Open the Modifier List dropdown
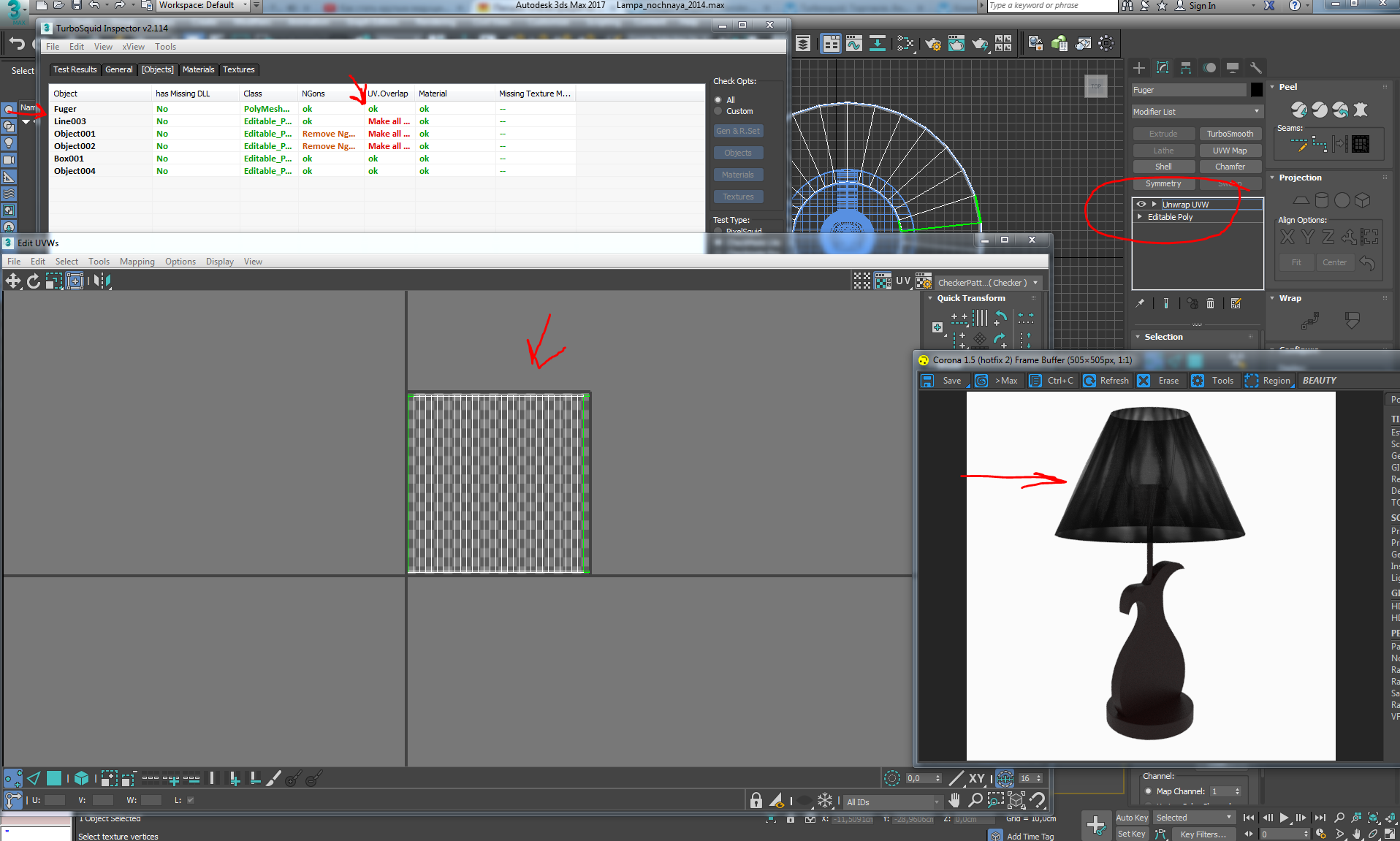The height and width of the screenshot is (841, 1400). point(1196,112)
